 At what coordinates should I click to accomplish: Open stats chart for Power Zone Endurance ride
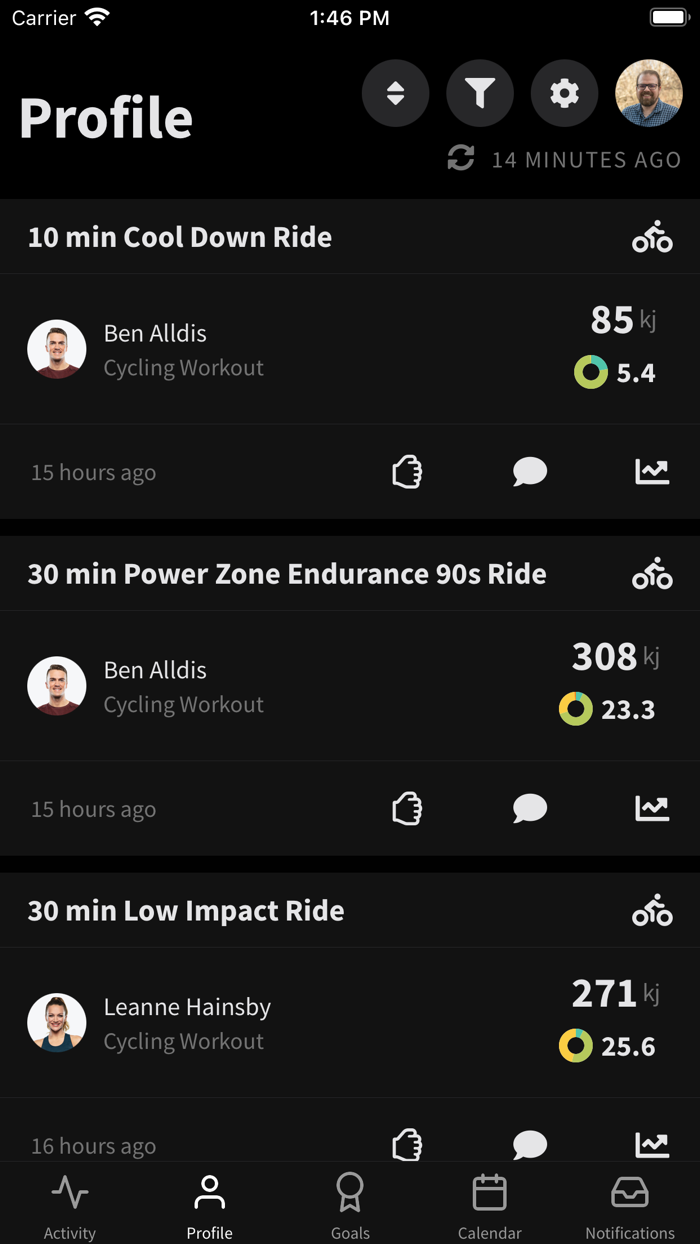[x=652, y=809]
